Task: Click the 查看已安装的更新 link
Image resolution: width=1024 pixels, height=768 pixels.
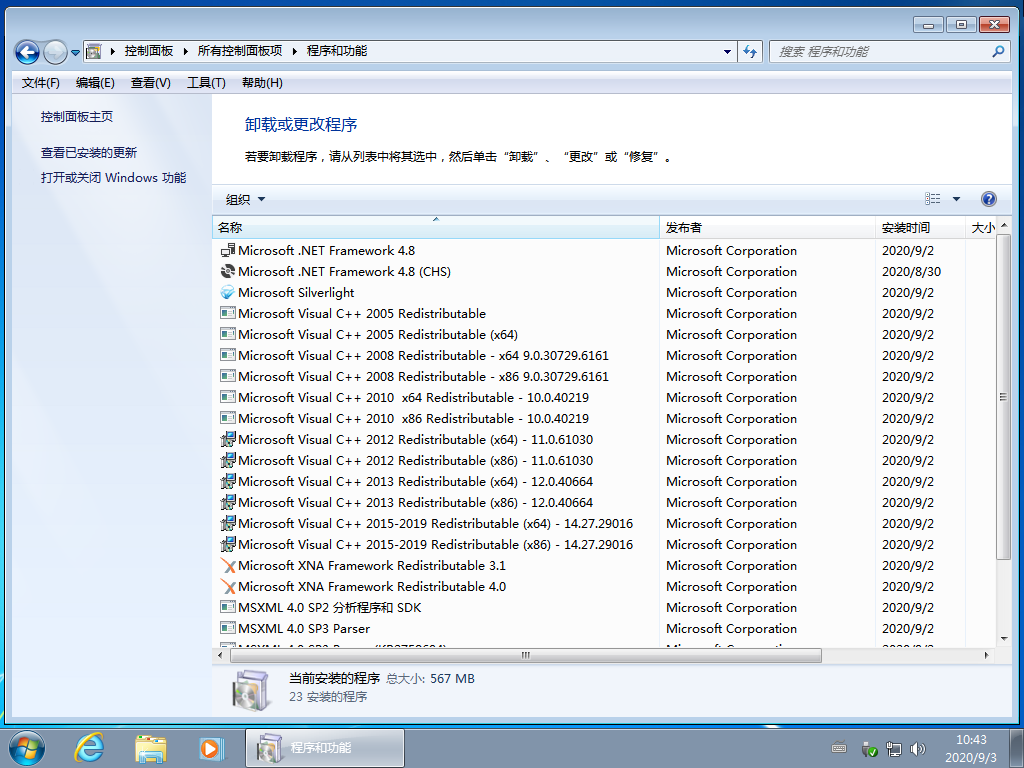Action: point(89,153)
